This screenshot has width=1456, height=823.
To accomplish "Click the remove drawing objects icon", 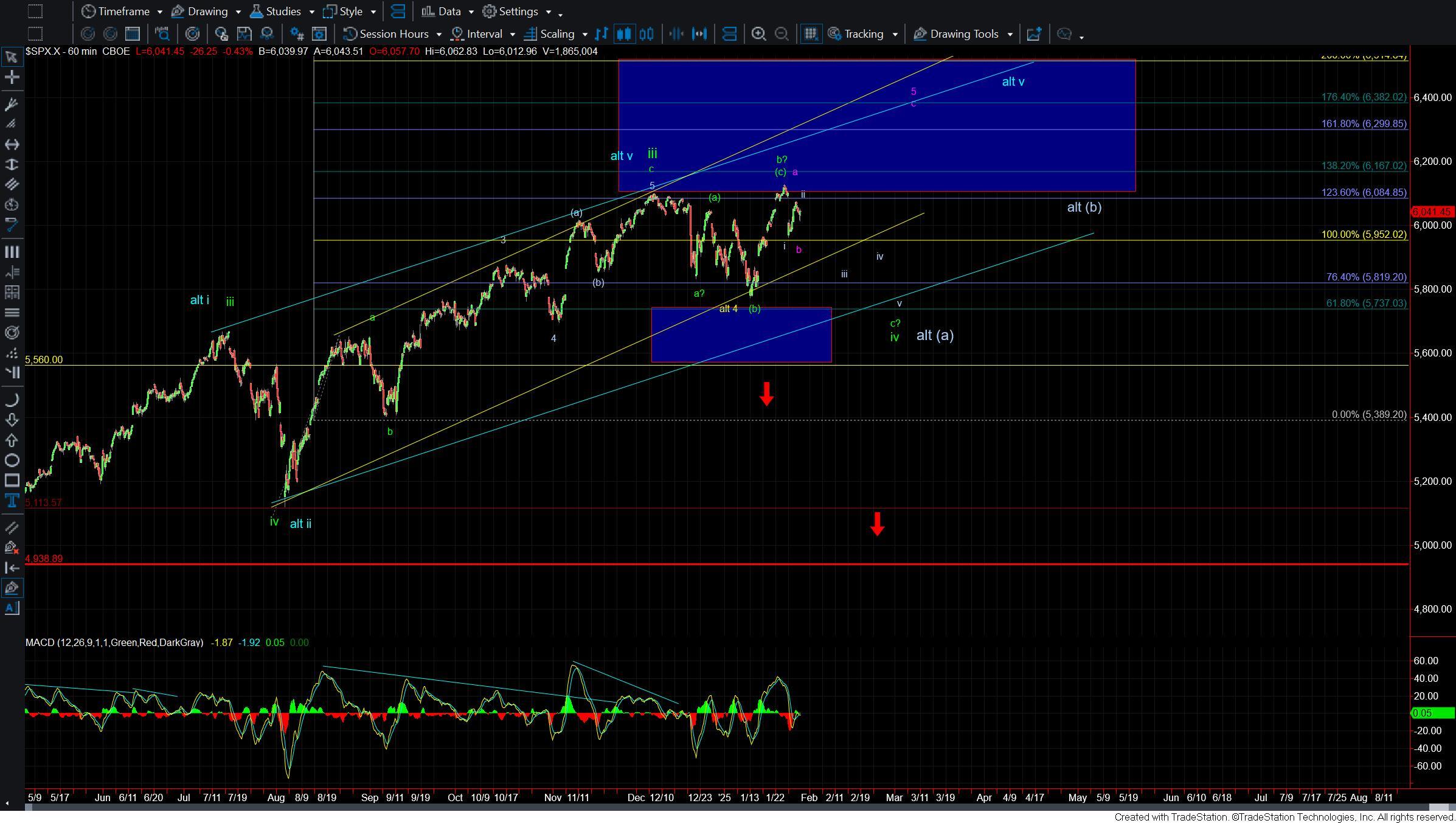I will [x=12, y=547].
